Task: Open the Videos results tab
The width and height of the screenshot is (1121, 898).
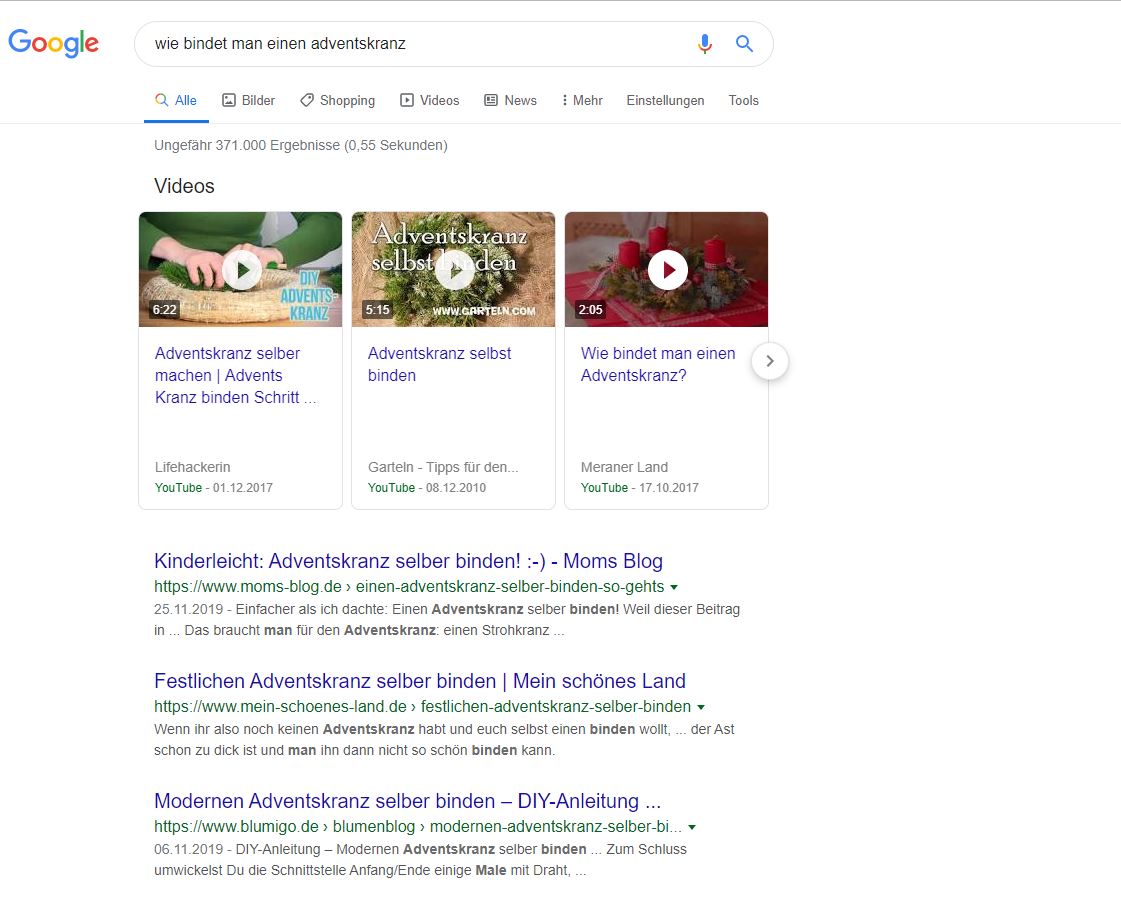Action: click(x=429, y=100)
